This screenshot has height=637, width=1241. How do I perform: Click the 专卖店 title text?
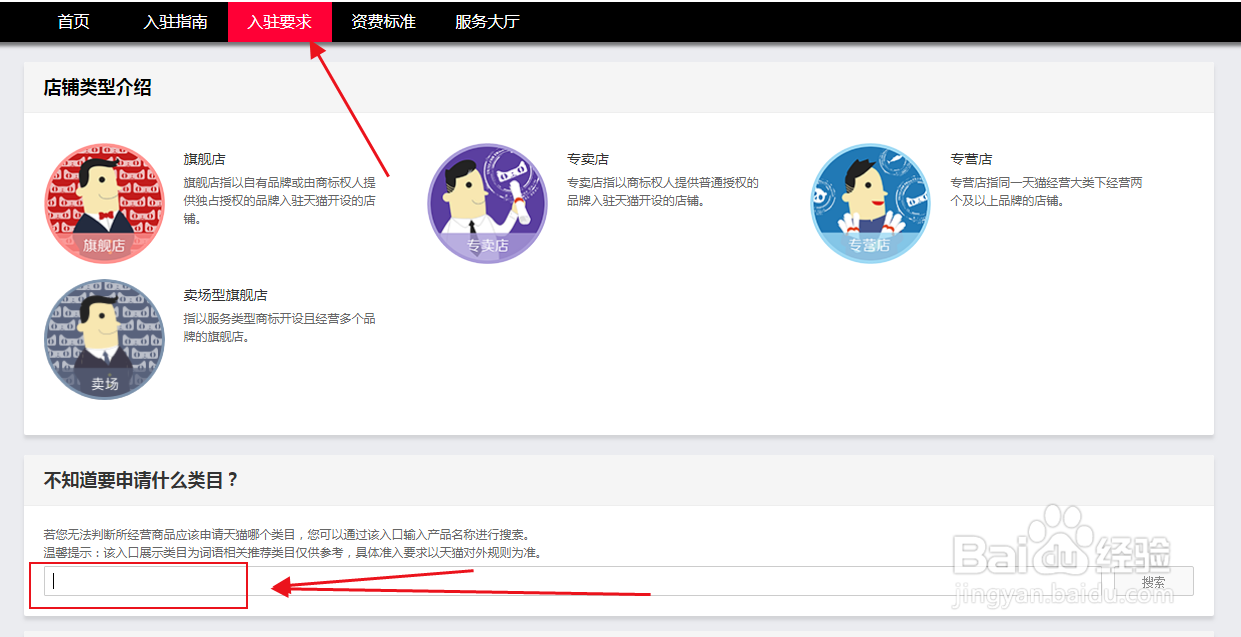pos(588,159)
